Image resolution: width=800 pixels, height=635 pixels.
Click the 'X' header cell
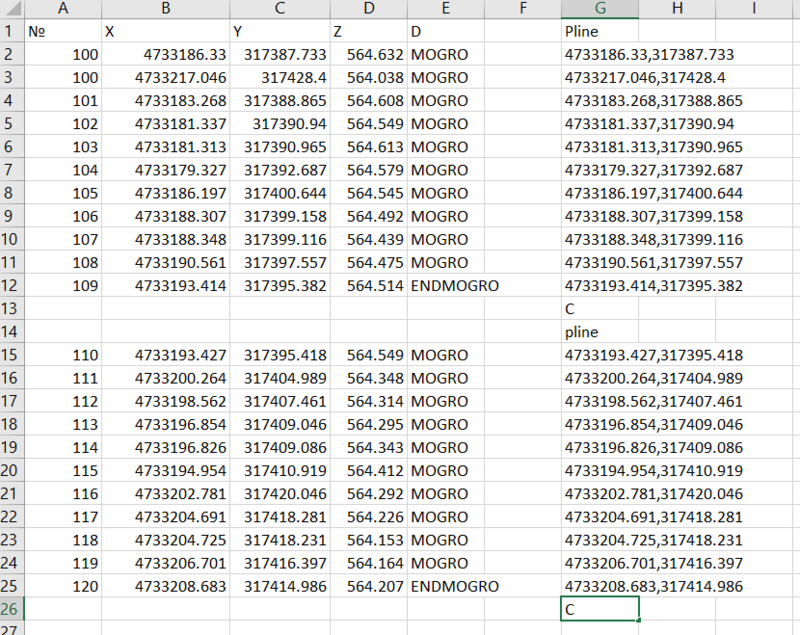click(x=165, y=31)
